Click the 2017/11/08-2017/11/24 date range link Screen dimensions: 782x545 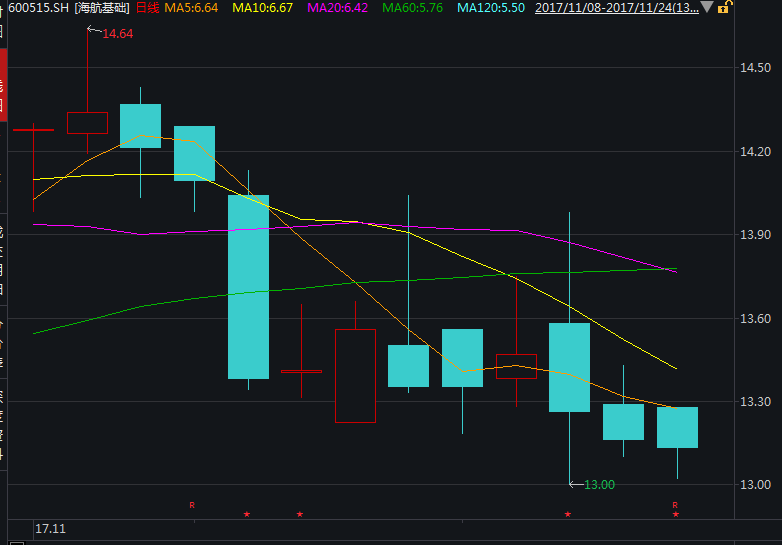pyautogui.click(x=617, y=8)
